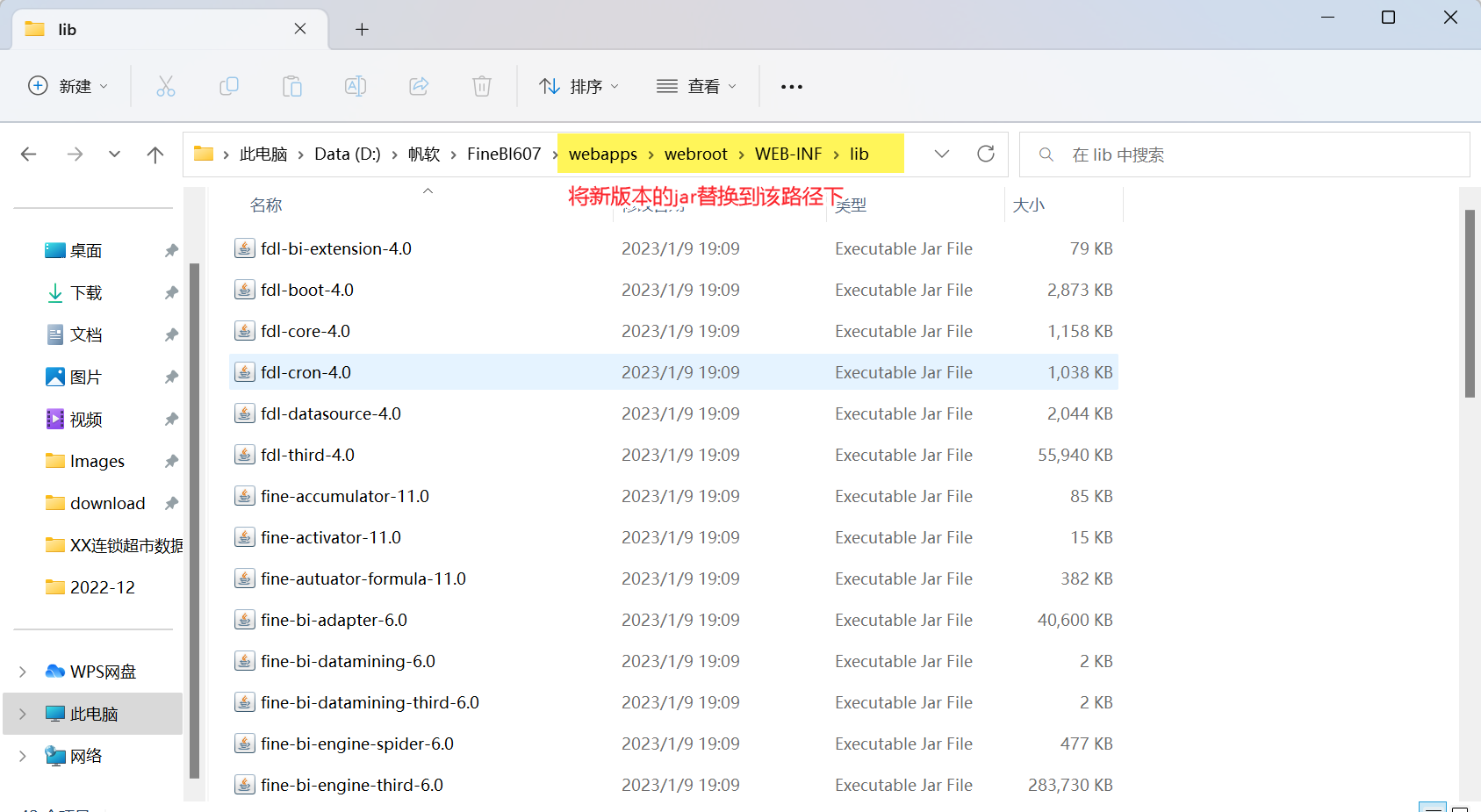The height and width of the screenshot is (812, 1481).
Task: Click the jar icon of fdl-boot-4.0
Action: click(245, 290)
